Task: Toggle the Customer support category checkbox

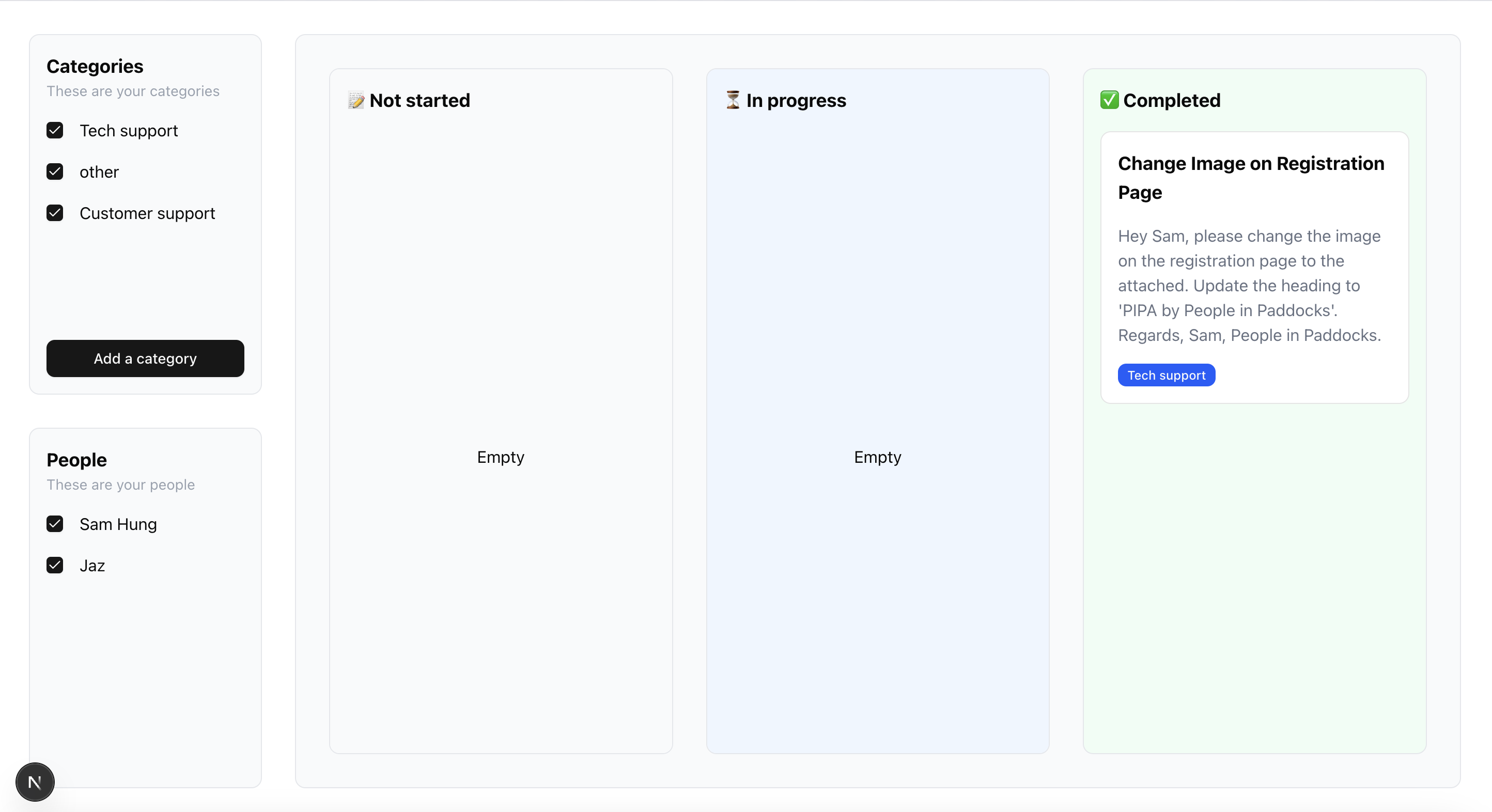Action: [x=54, y=213]
